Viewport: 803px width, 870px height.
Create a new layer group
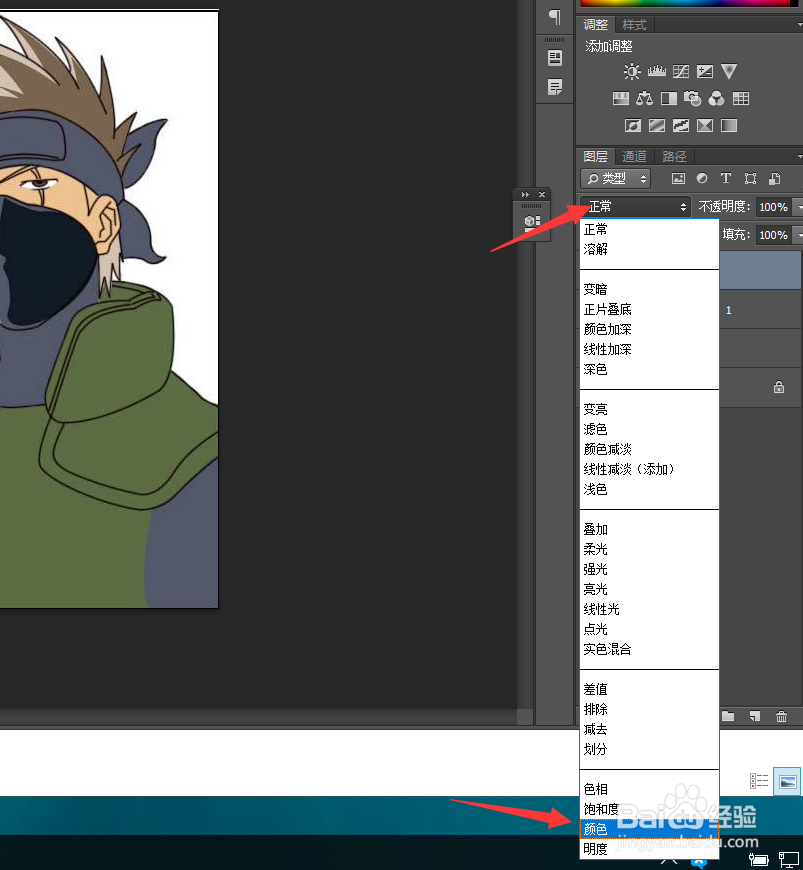[728, 716]
